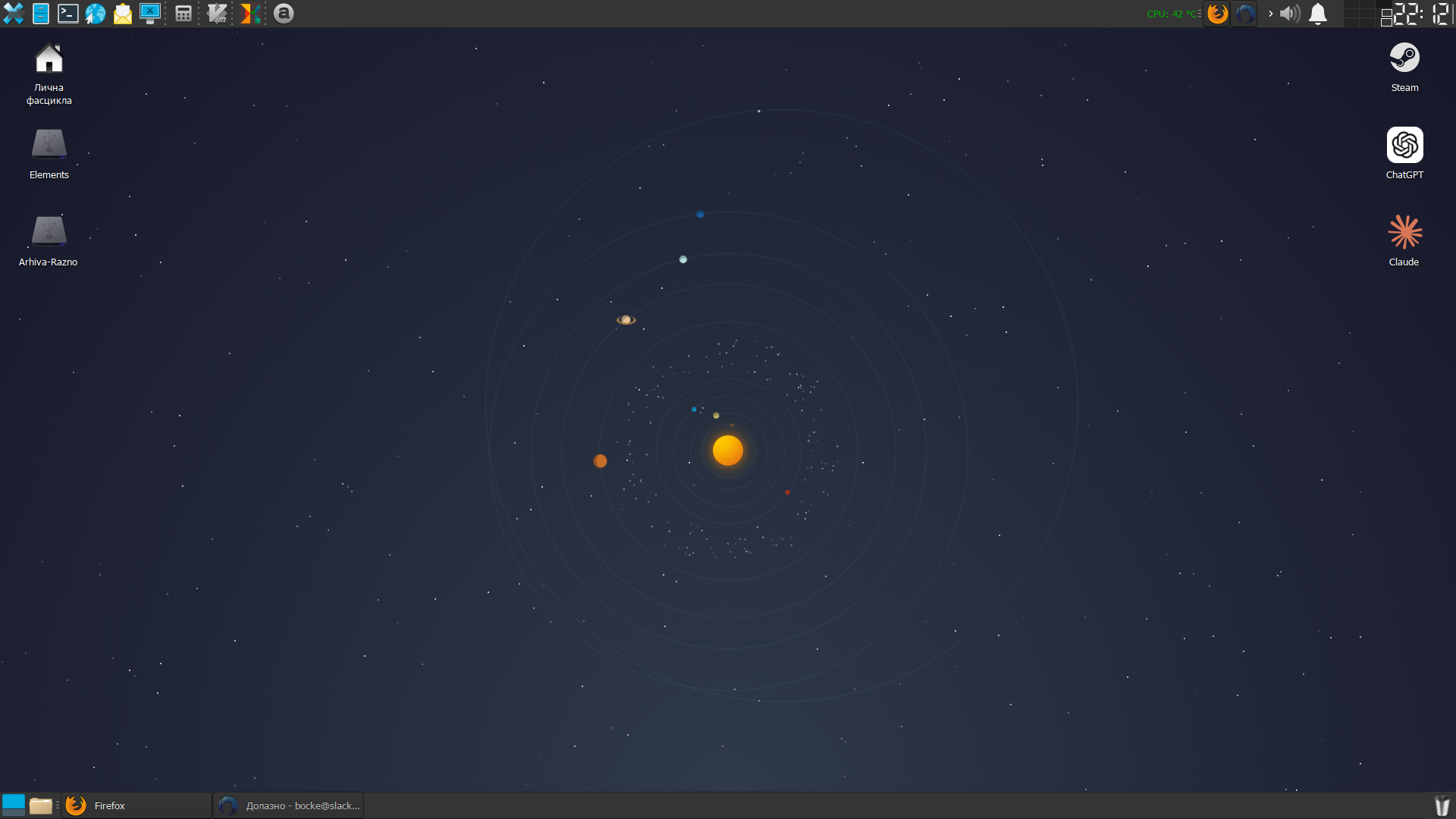Screen dimensions: 1456x819
Task: Toggle the notifications bell icon
Action: (1318, 14)
